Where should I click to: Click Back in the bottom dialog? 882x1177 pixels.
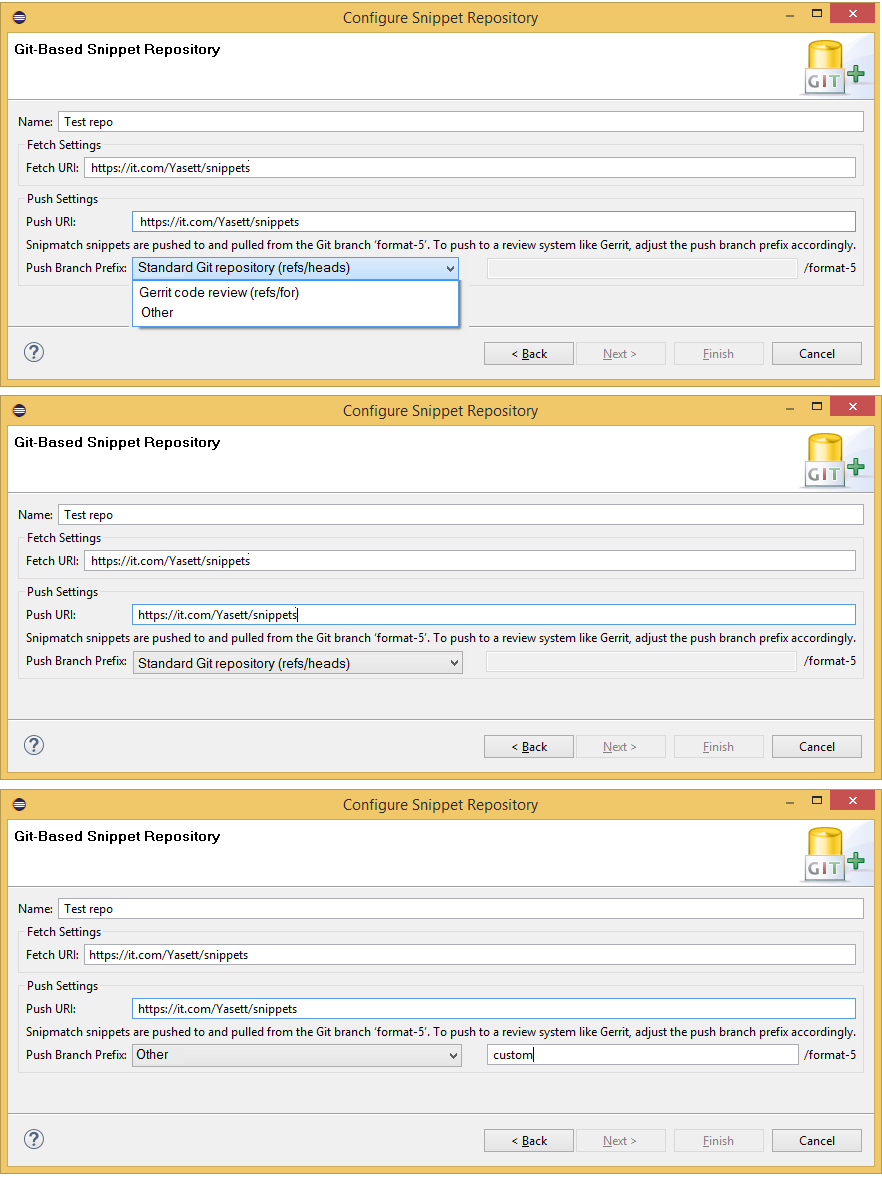(x=529, y=1141)
